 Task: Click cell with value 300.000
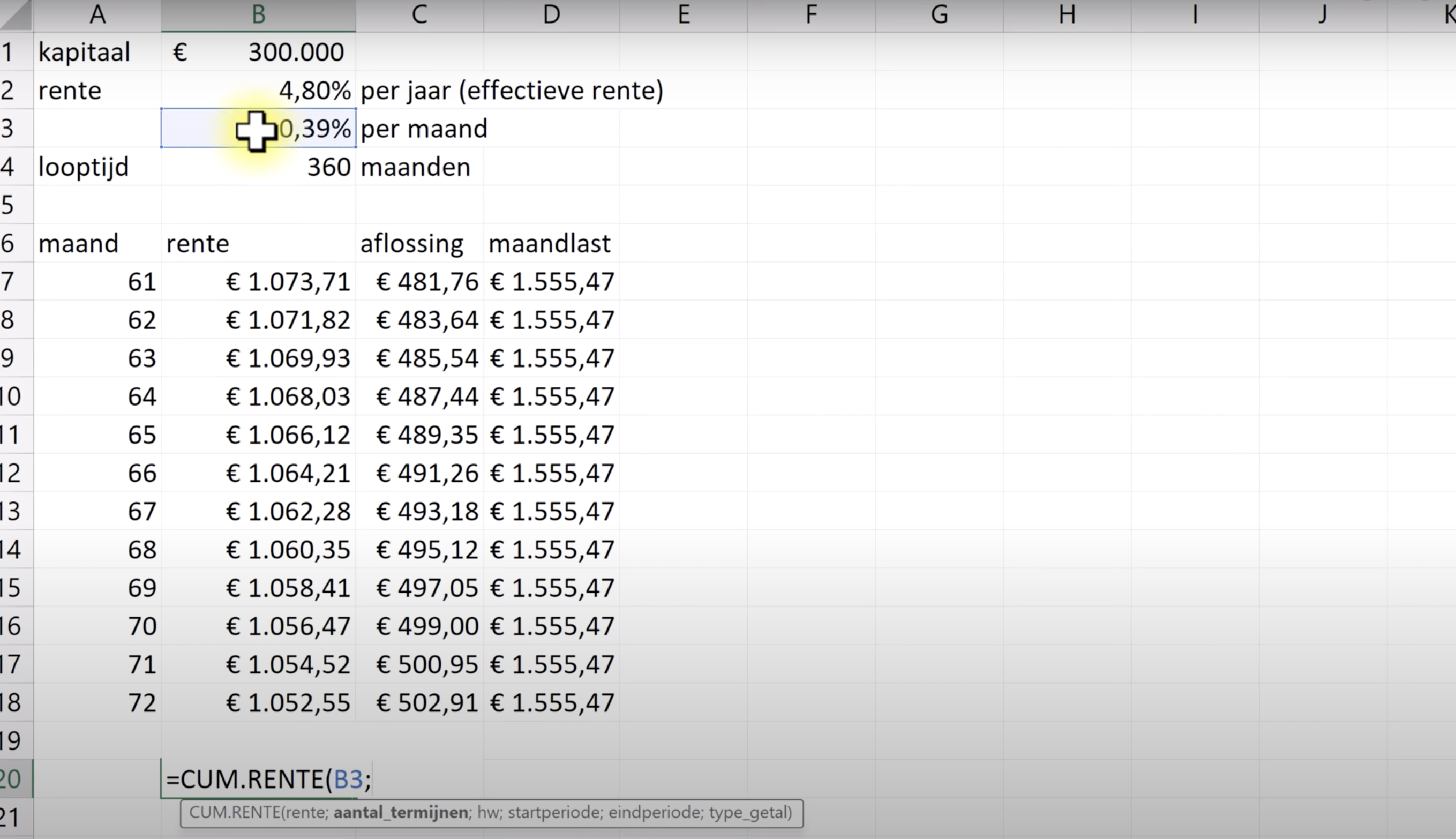pyautogui.click(x=259, y=52)
